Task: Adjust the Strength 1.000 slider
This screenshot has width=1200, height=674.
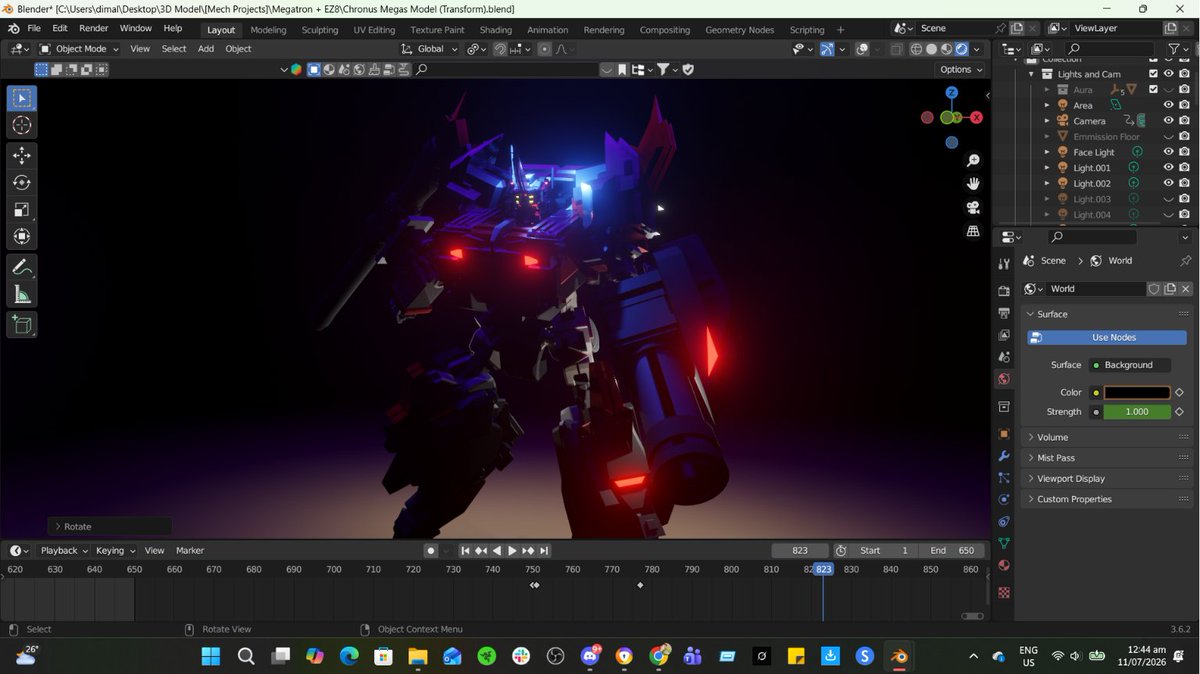Action: tap(1137, 412)
